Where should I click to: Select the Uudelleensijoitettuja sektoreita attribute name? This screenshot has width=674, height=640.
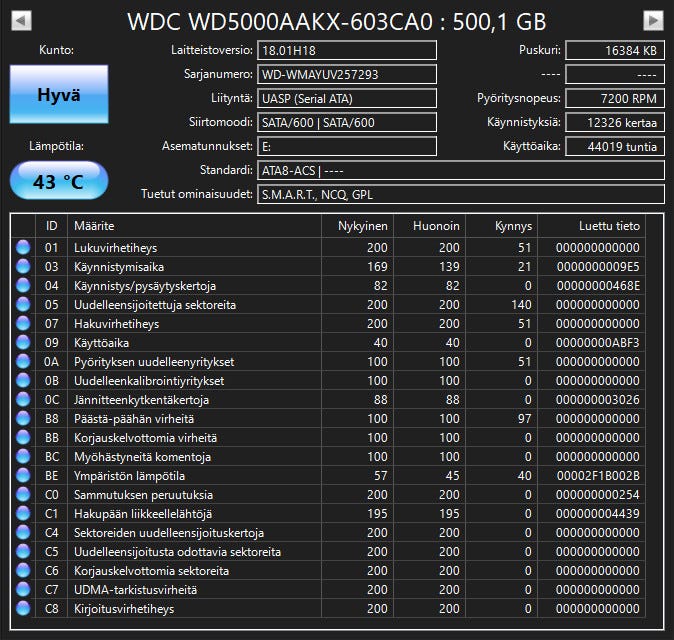click(155, 305)
